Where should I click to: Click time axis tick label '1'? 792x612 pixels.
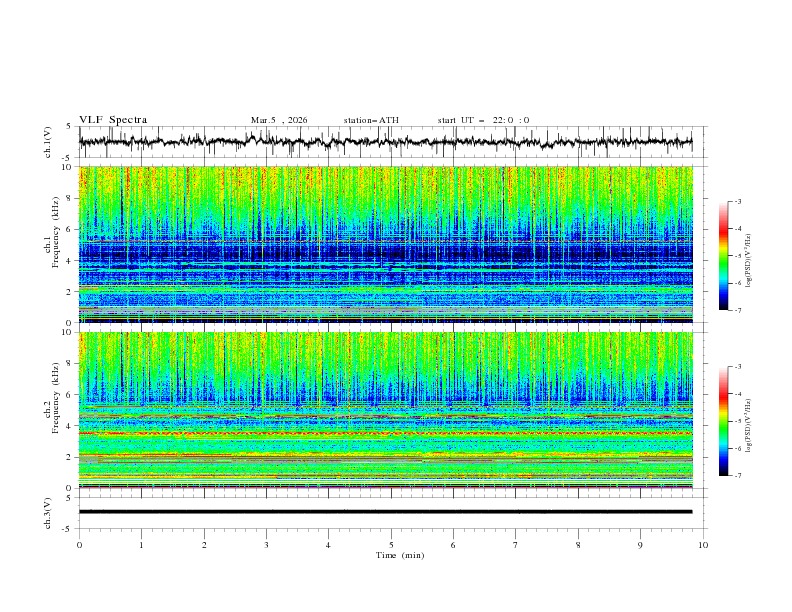point(141,545)
